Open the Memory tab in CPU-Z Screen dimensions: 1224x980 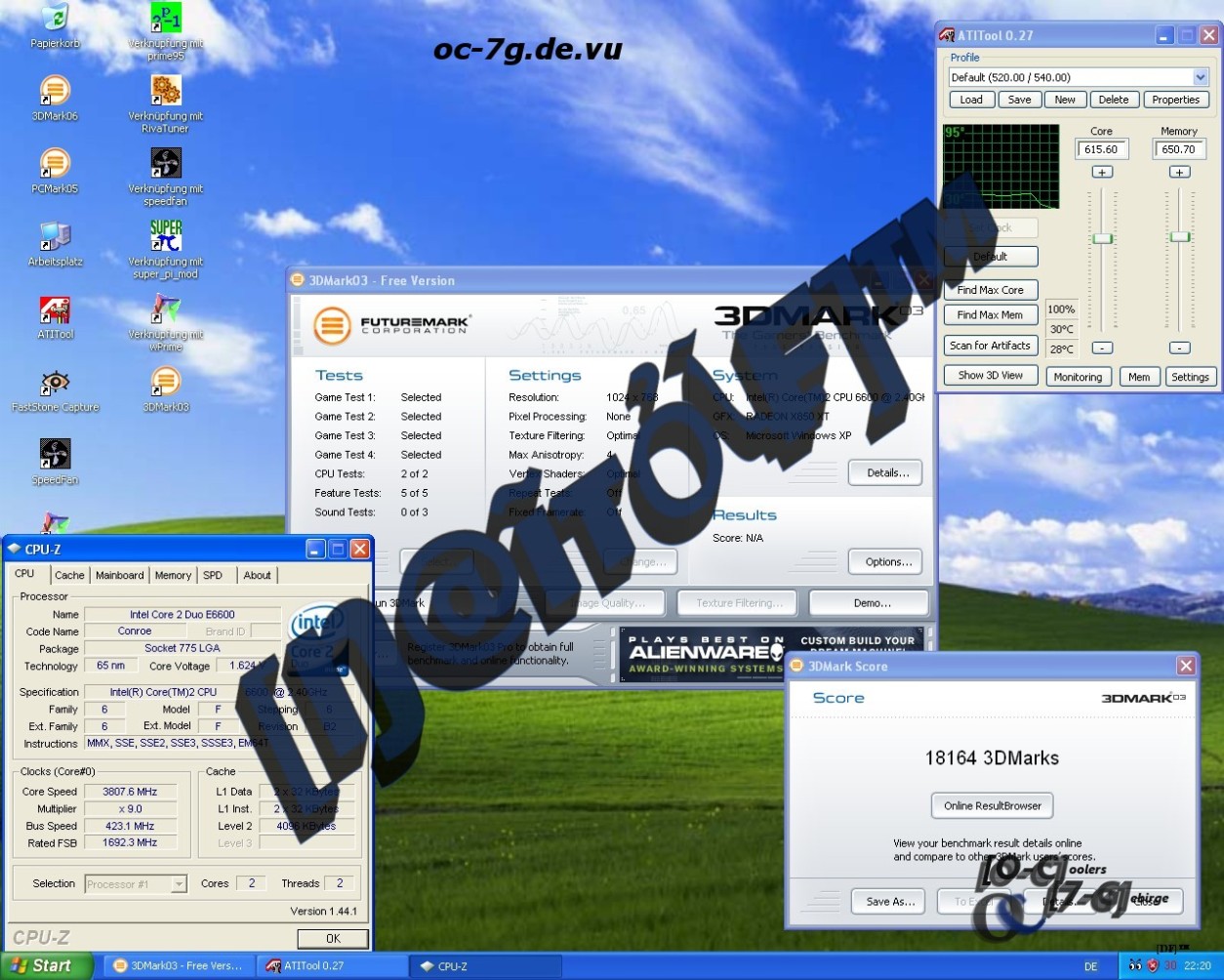[173, 576]
